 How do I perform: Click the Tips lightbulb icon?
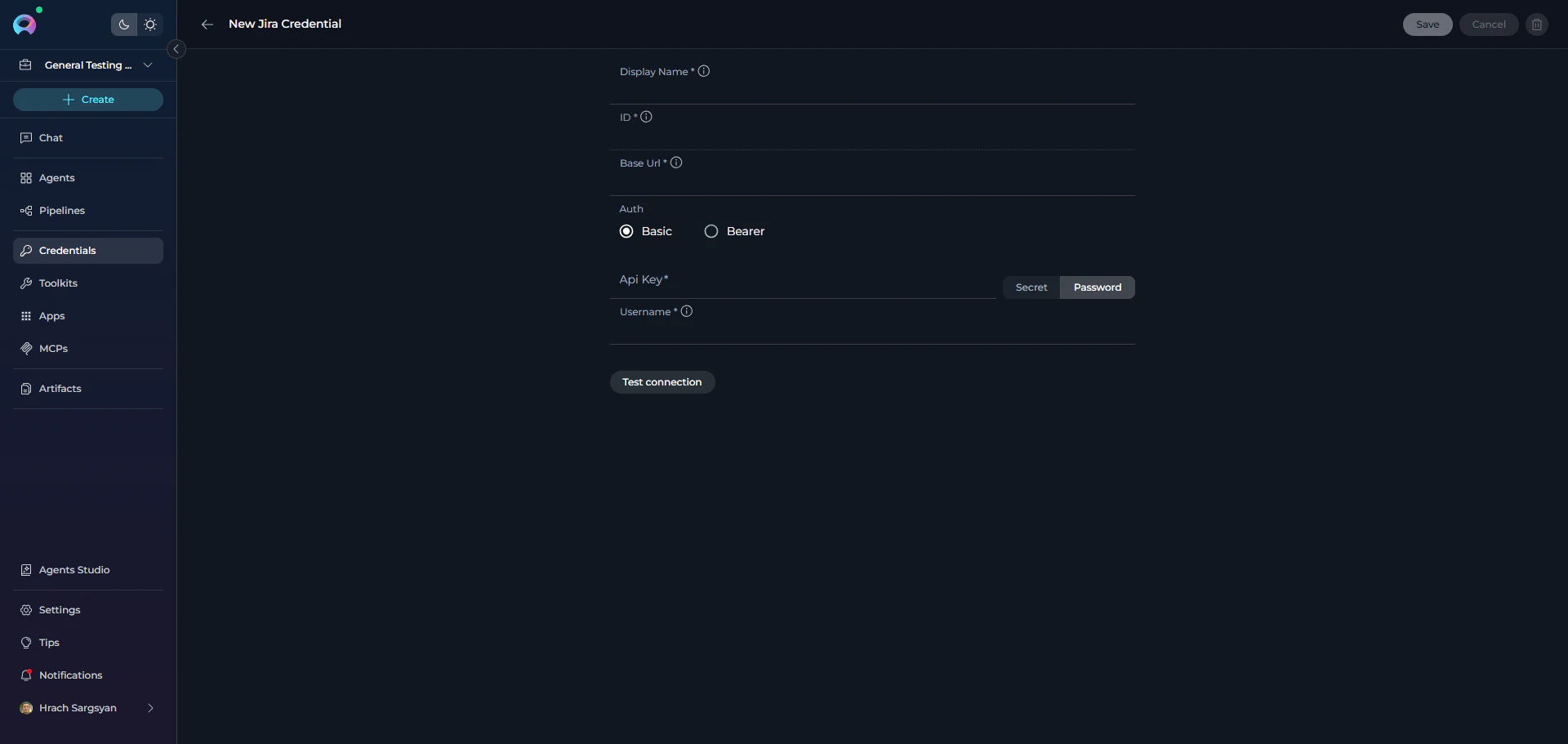(x=26, y=643)
